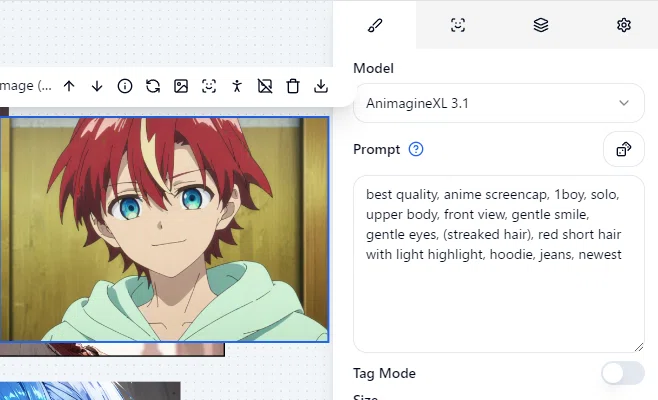Viewport: 658px width, 400px height.
Task: Click the truncated 'mage (...' image label
Action: pyautogui.click(x=26, y=86)
